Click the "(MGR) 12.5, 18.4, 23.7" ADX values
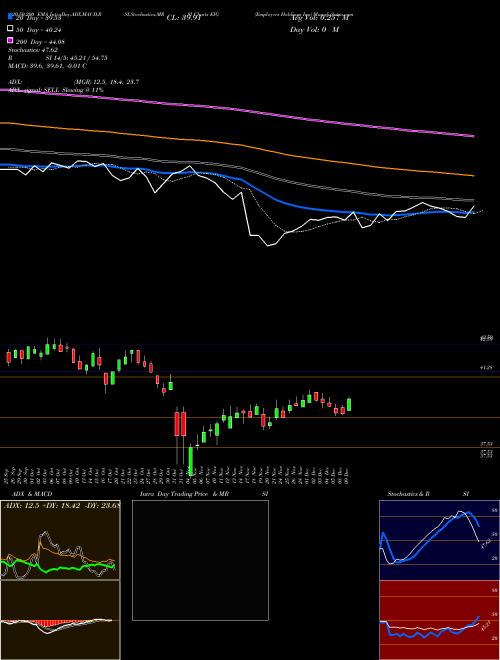The width and height of the screenshot is (500, 660). click(106, 82)
